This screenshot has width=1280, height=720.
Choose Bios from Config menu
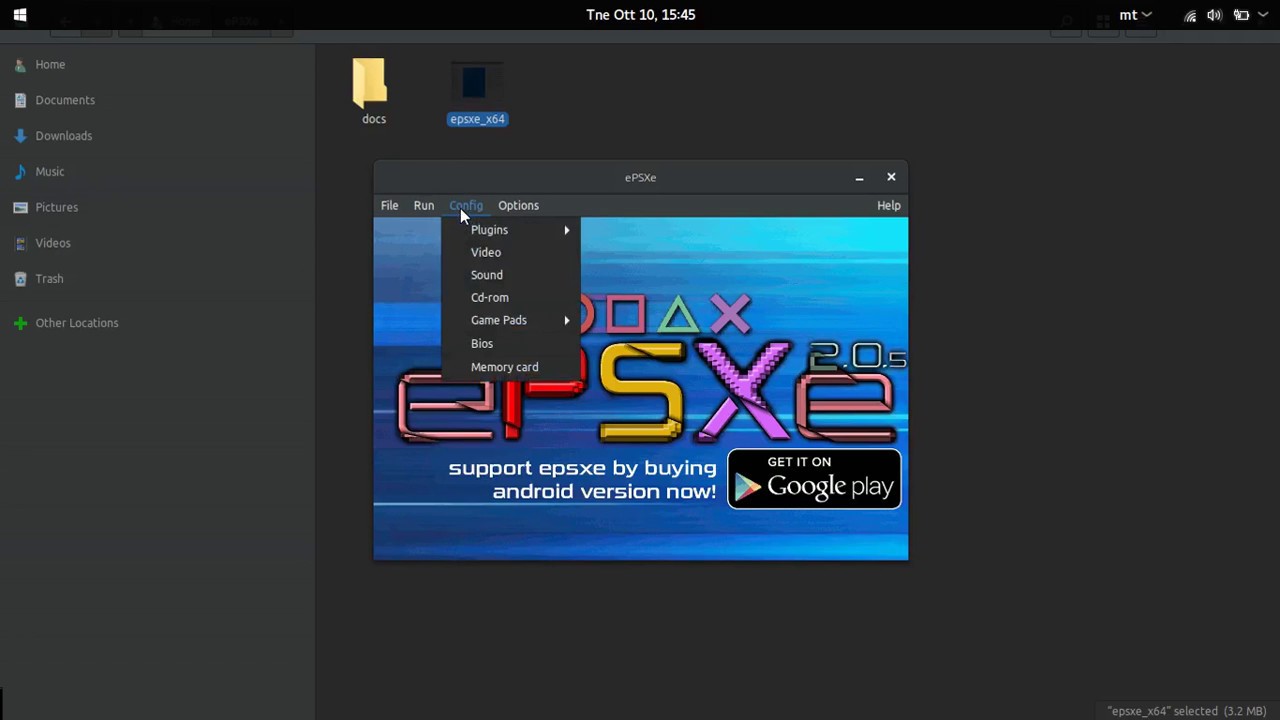click(x=511, y=343)
